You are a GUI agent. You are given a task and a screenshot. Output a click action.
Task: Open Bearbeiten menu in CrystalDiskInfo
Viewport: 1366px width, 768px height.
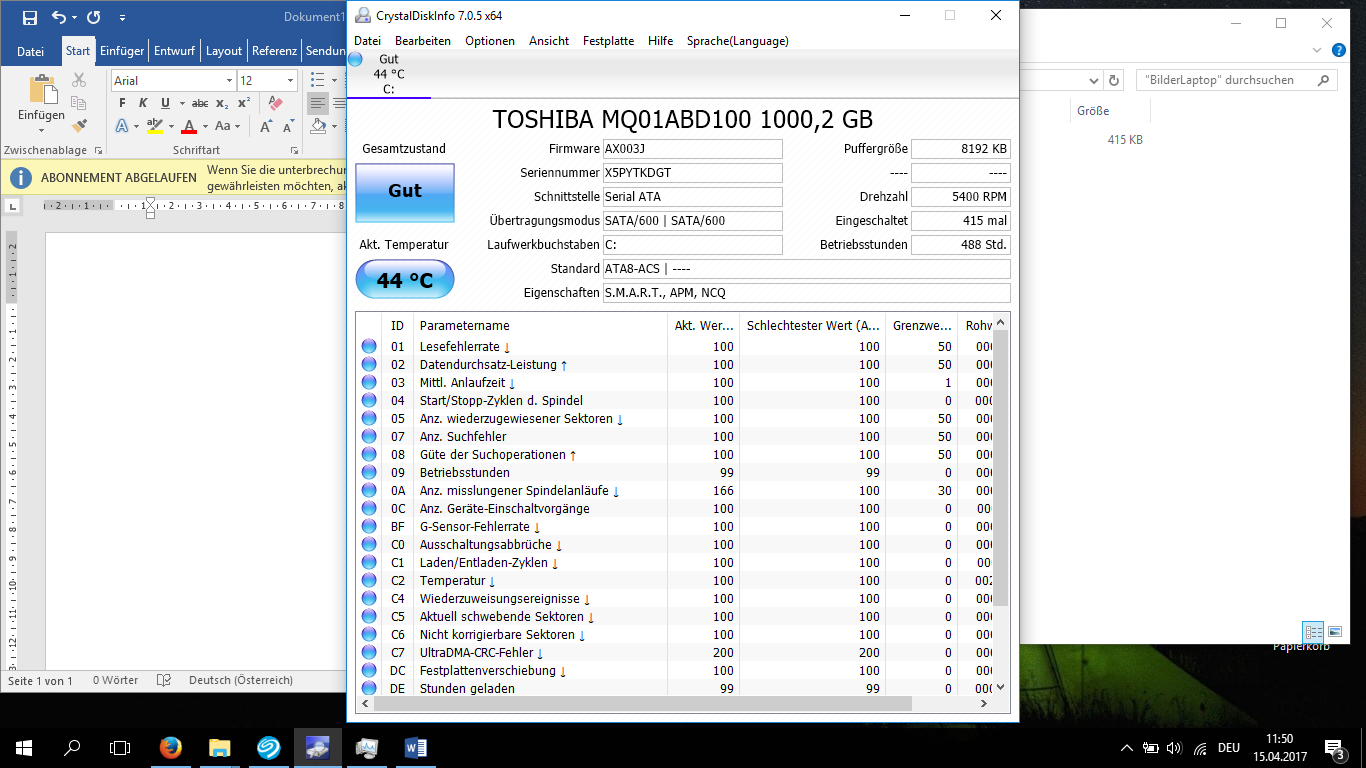(x=423, y=41)
